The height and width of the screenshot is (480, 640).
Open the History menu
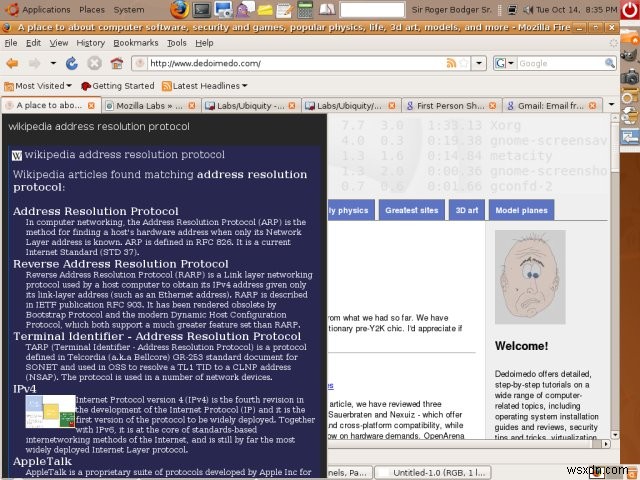[x=91, y=43]
